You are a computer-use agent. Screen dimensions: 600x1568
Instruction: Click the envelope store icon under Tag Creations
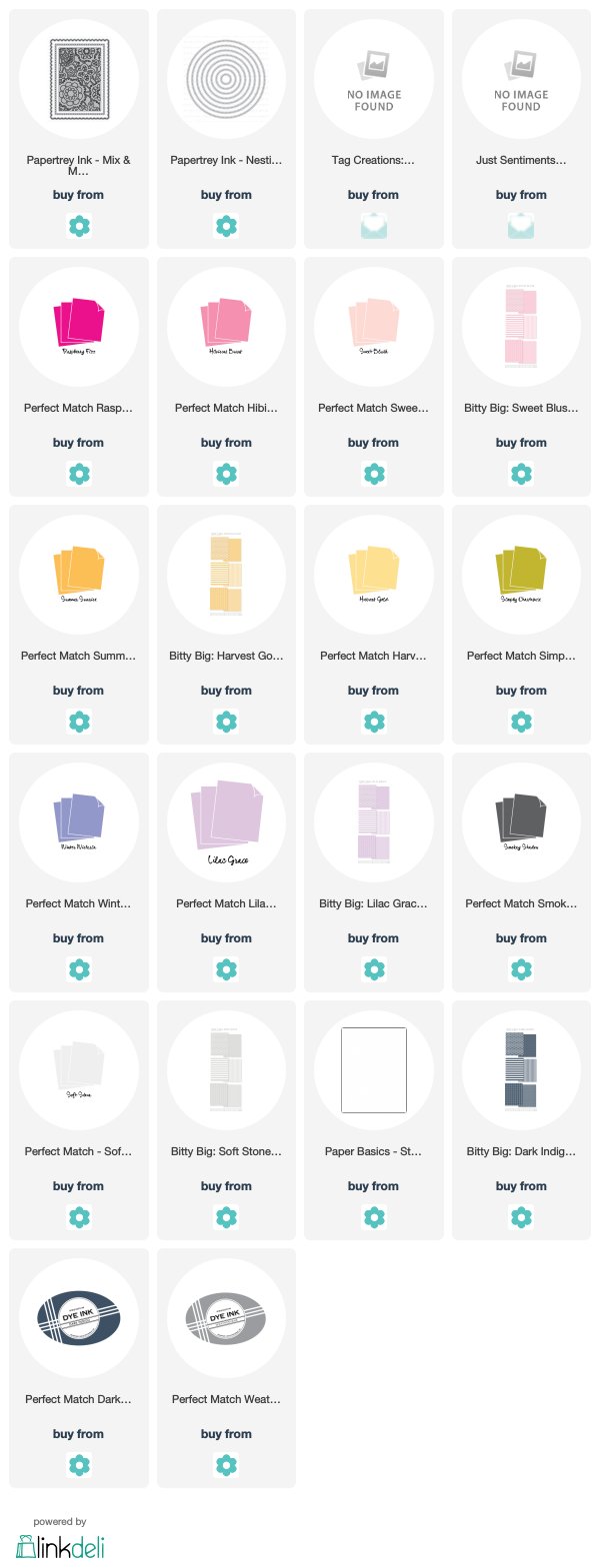click(x=373, y=226)
